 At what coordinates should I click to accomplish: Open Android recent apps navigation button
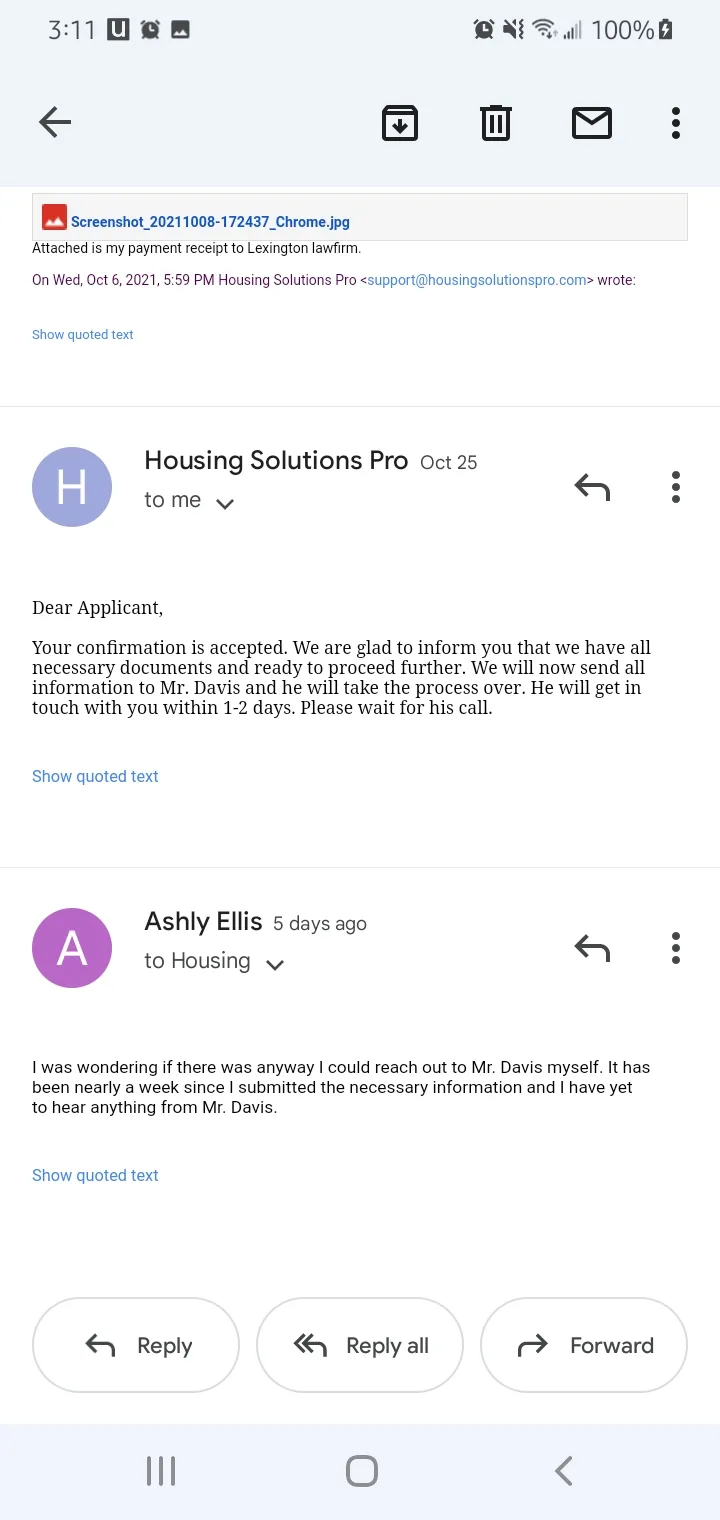pyautogui.click(x=161, y=1471)
